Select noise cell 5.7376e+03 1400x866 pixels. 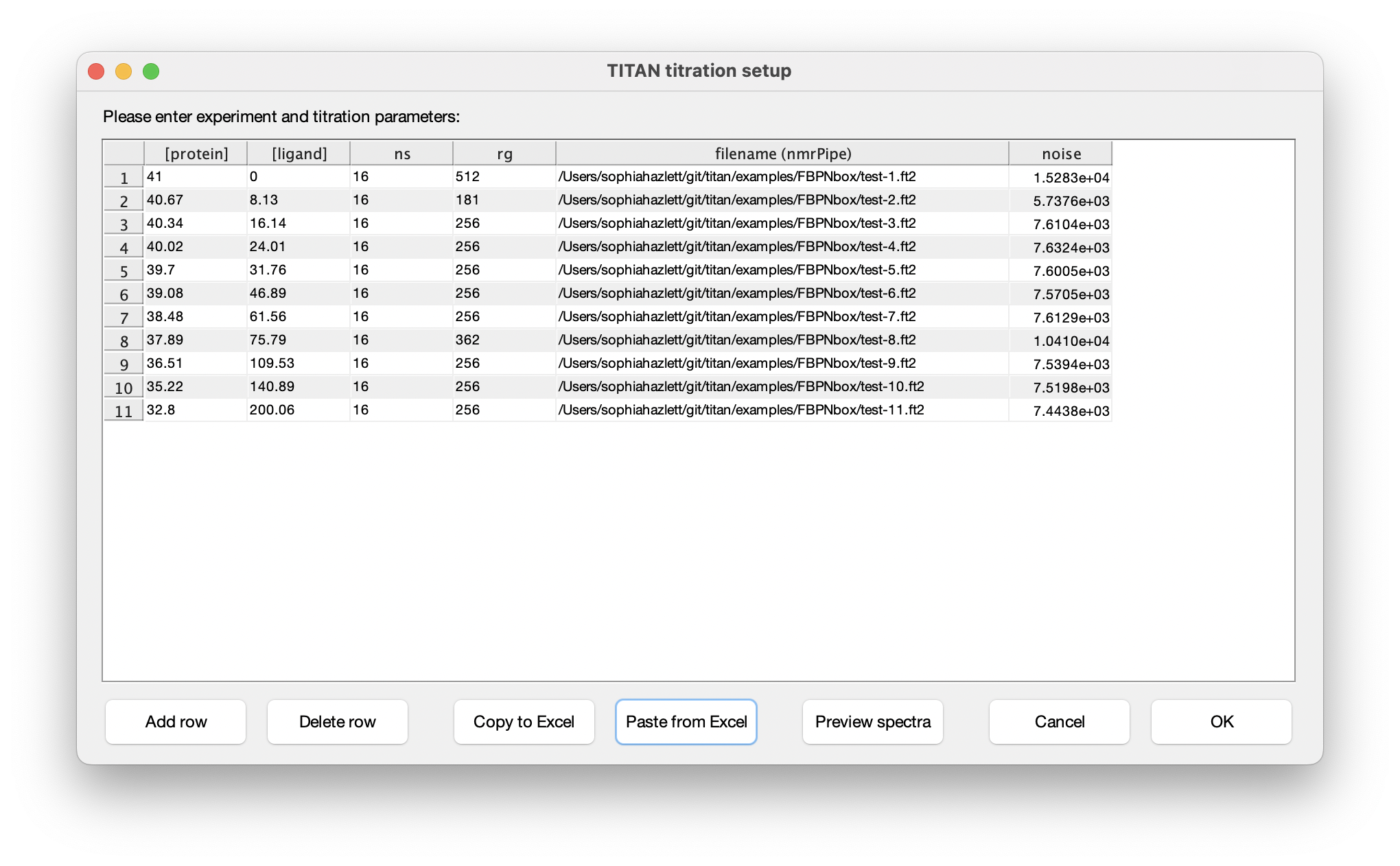(1061, 200)
